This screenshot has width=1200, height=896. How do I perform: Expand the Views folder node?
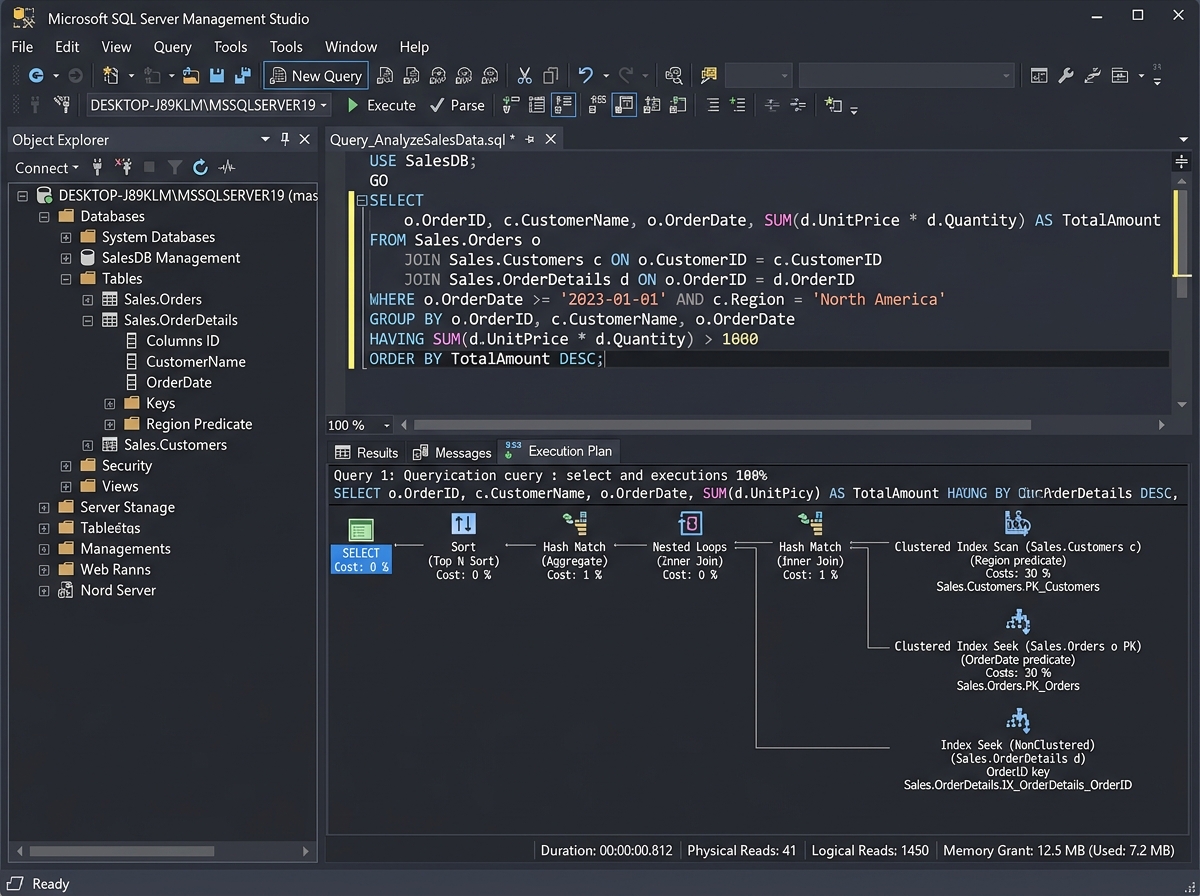[66, 486]
